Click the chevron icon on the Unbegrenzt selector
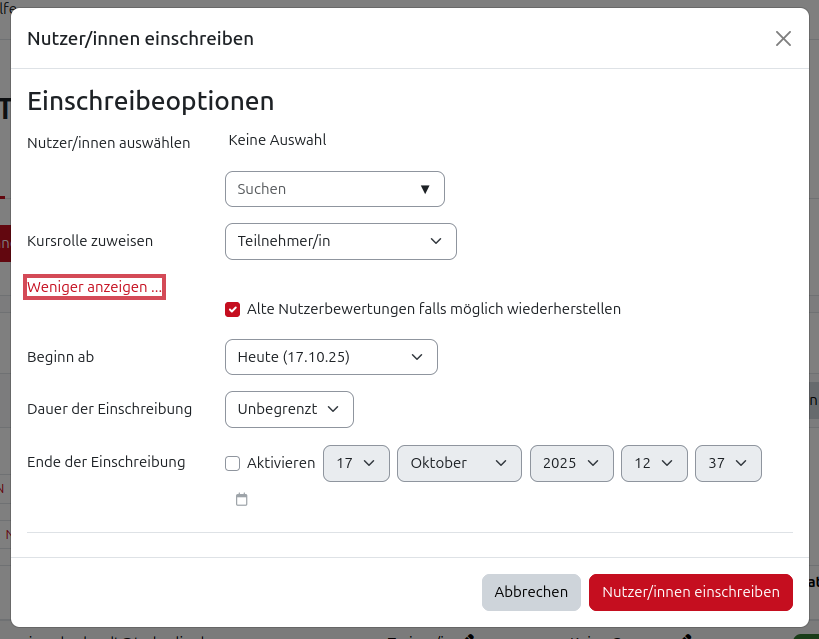819x639 pixels. point(335,409)
